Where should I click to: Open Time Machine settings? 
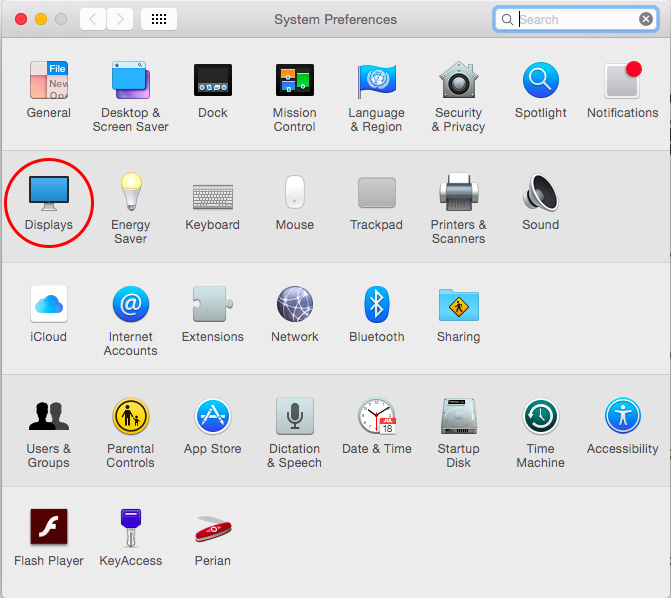coord(540,416)
